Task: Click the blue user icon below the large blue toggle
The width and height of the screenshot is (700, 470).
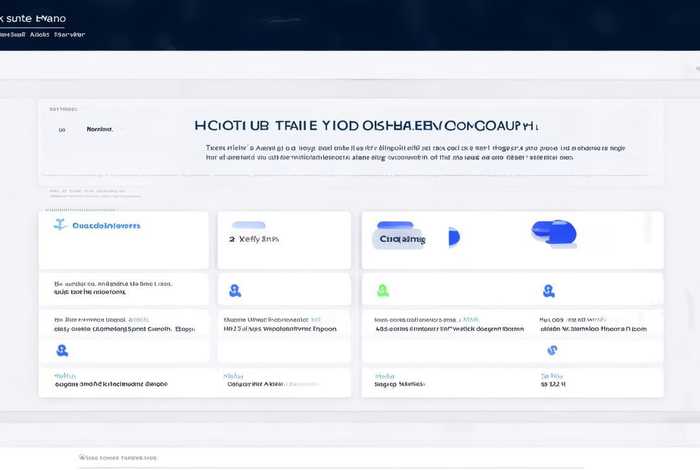Action: click(x=548, y=290)
